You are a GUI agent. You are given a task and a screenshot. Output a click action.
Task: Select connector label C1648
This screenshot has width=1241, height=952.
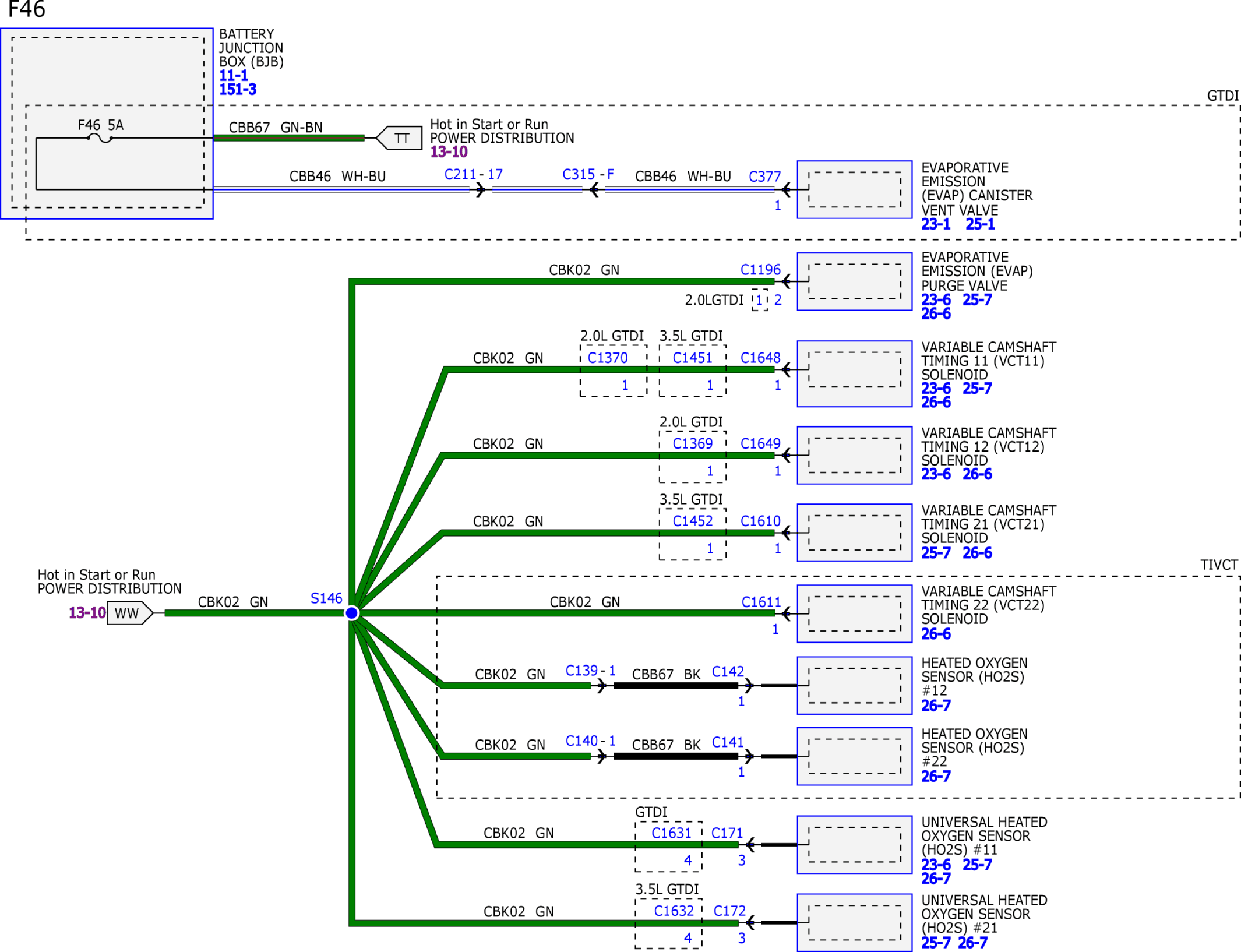(x=760, y=358)
